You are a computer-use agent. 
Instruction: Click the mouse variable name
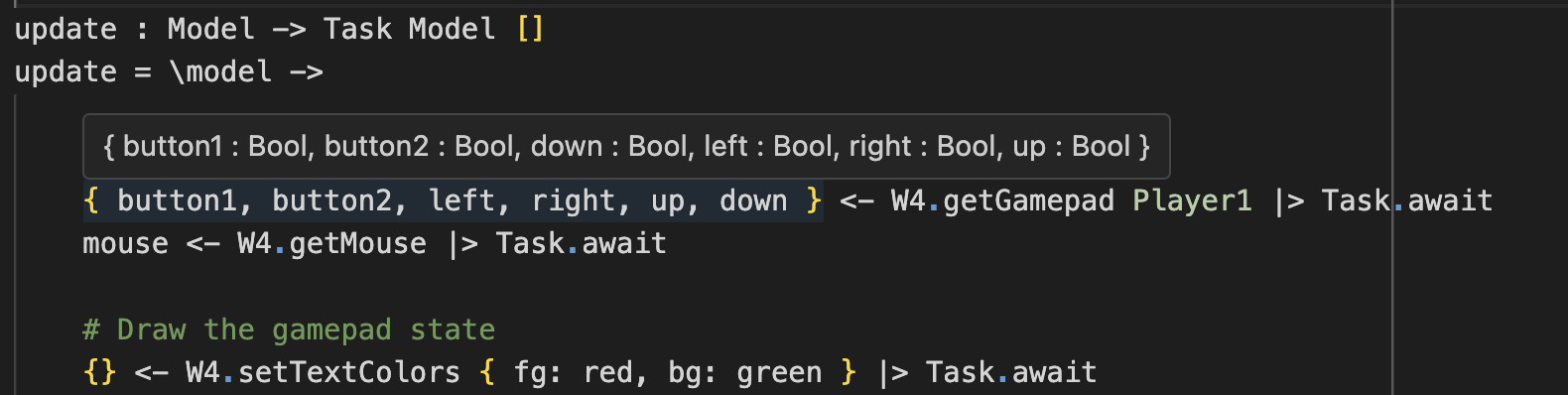[125, 243]
